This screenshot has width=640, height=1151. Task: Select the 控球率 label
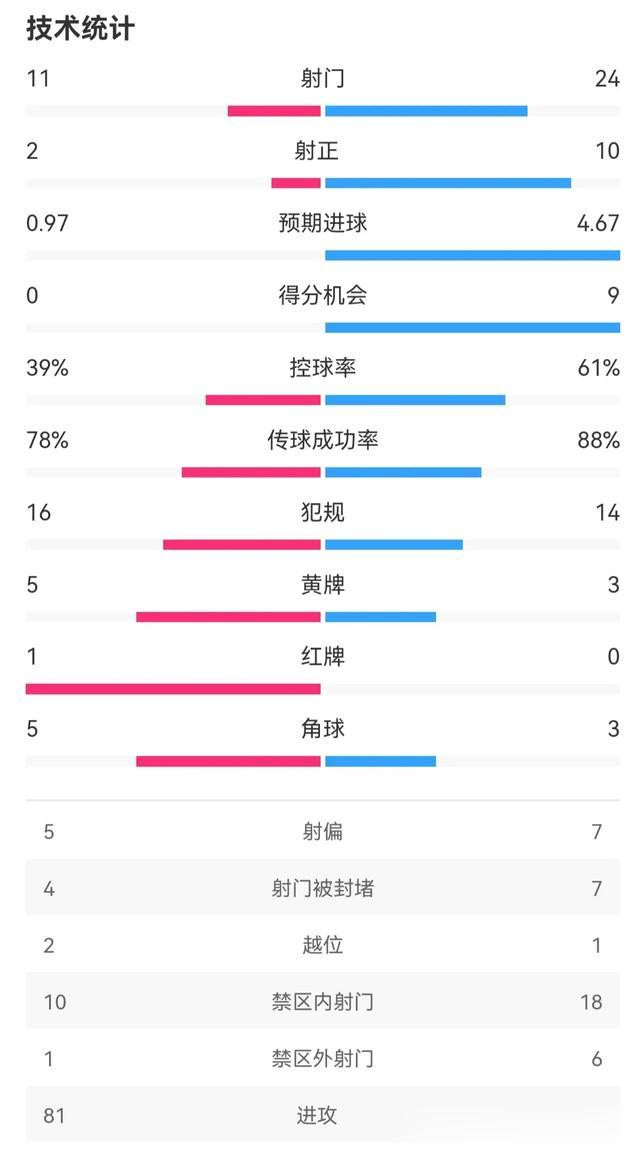click(x=322, y=368)
